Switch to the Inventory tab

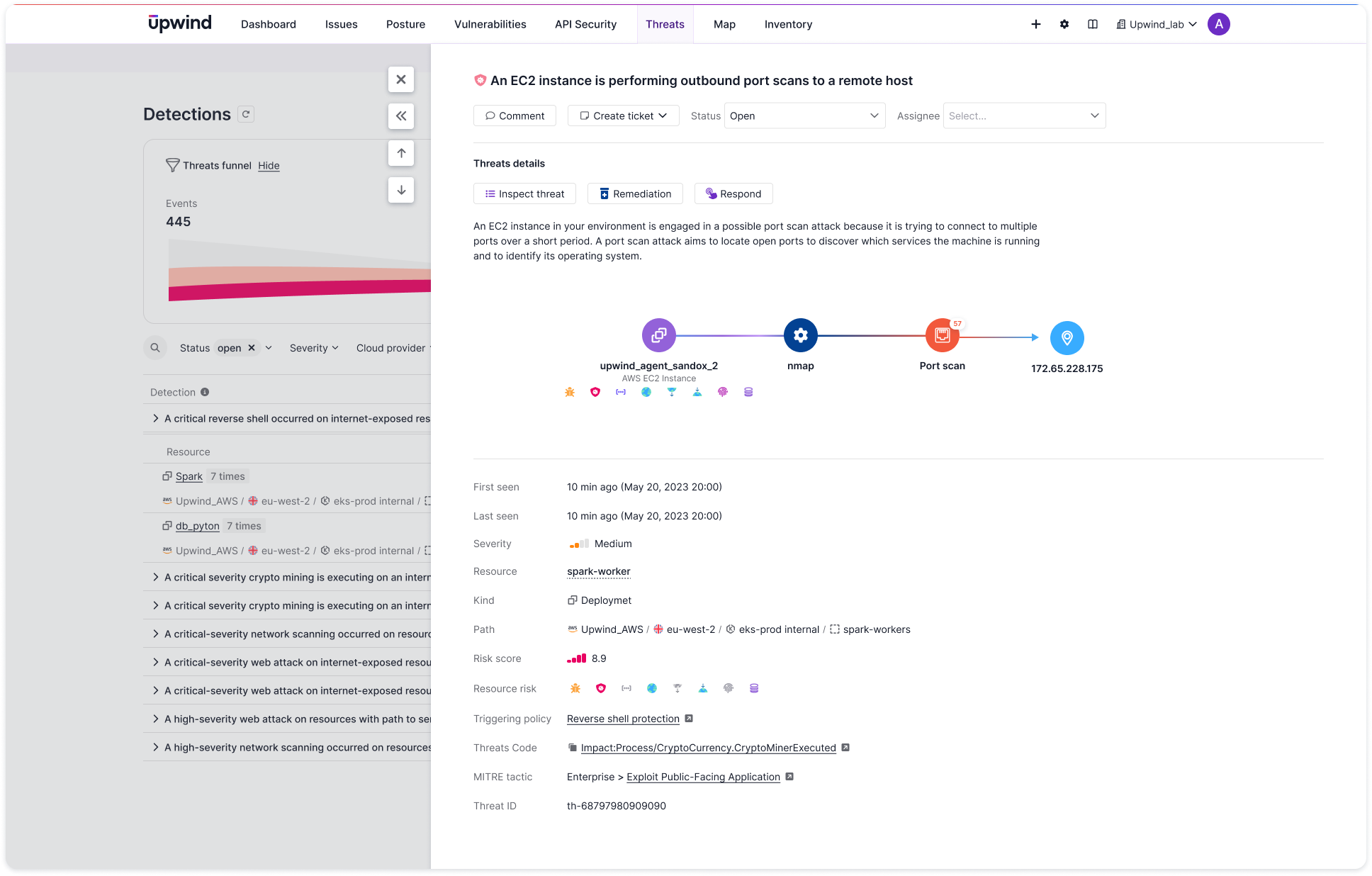click(x=788, y=24)
